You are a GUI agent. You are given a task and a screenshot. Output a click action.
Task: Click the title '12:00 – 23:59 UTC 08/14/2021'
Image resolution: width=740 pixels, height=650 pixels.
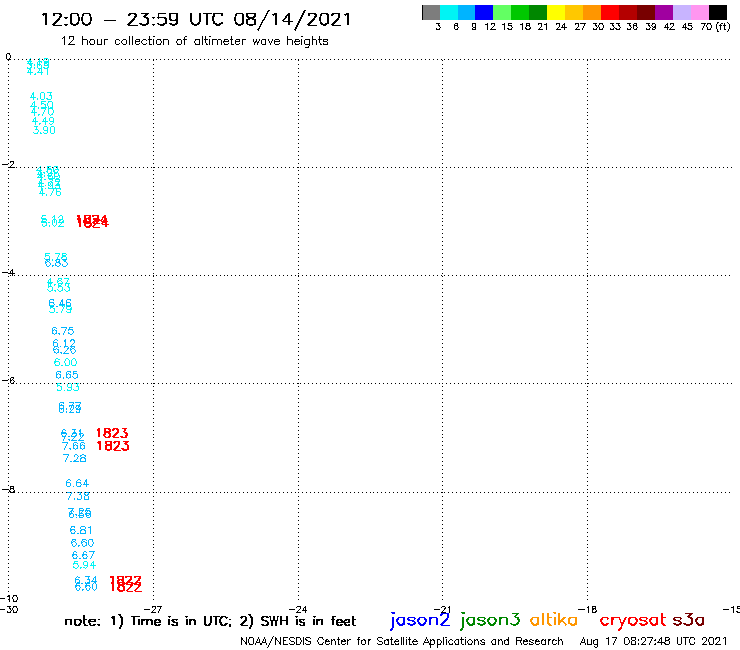[x=196, y=19]
